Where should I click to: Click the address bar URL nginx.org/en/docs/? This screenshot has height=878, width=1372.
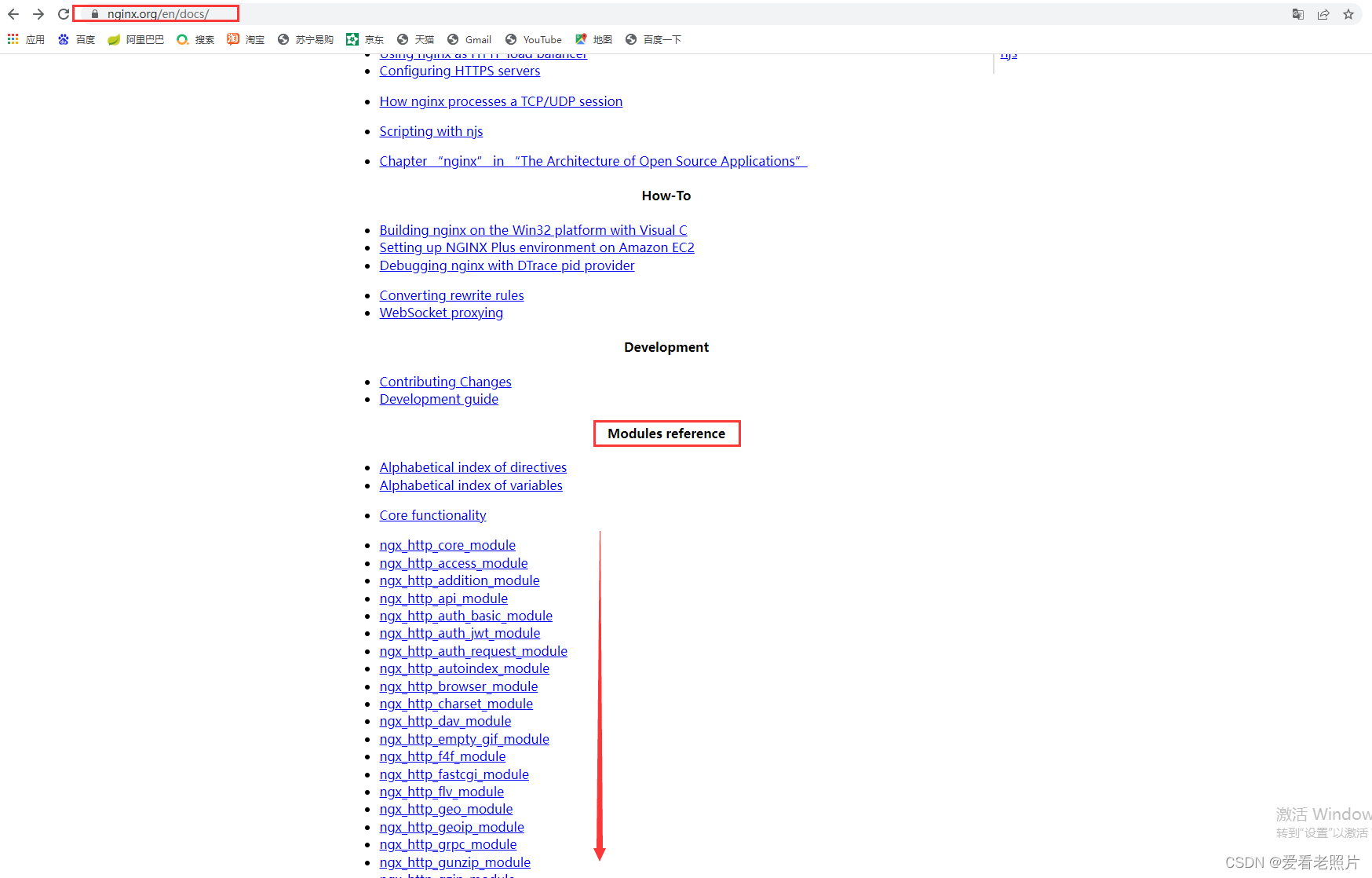click(158, 14)
